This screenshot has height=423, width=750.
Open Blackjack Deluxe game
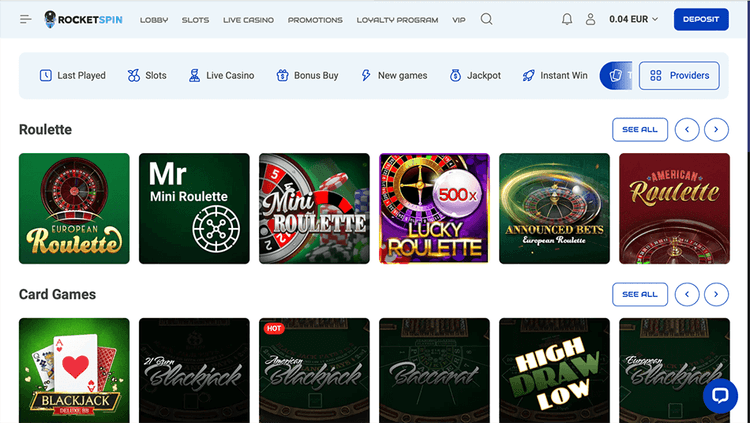pos(74,370)
